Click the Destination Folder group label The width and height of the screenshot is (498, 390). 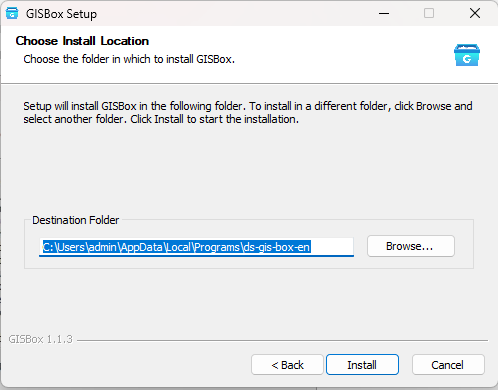pyautogui.click(x=75, y=220)
